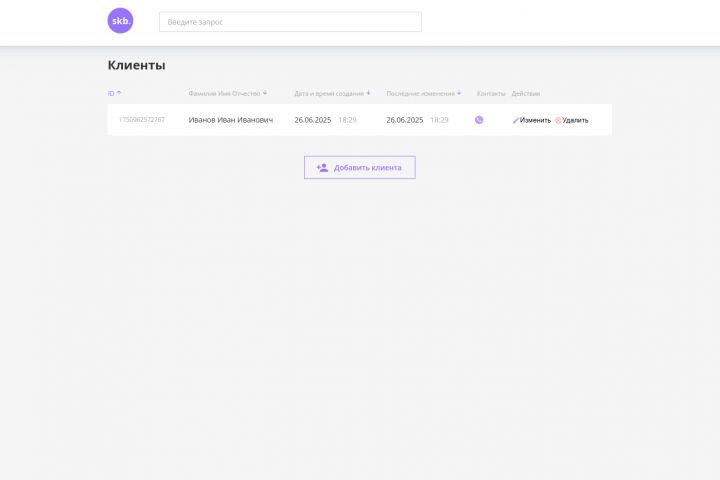The height and width of the screenshot is (480, 720).
Task: Click the sort arrow beside Фамилия Имя Отчество
Action: click(265, 93)
